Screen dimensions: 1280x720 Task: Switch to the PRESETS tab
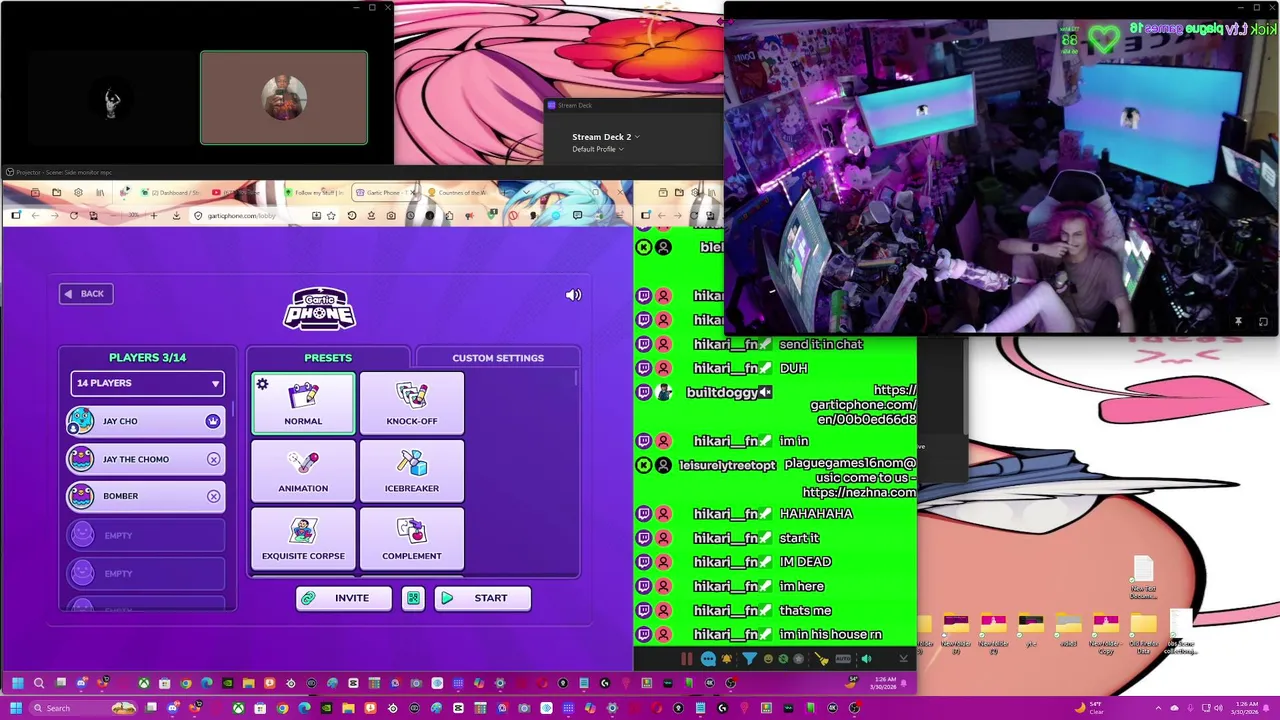[x=328, y=357]
